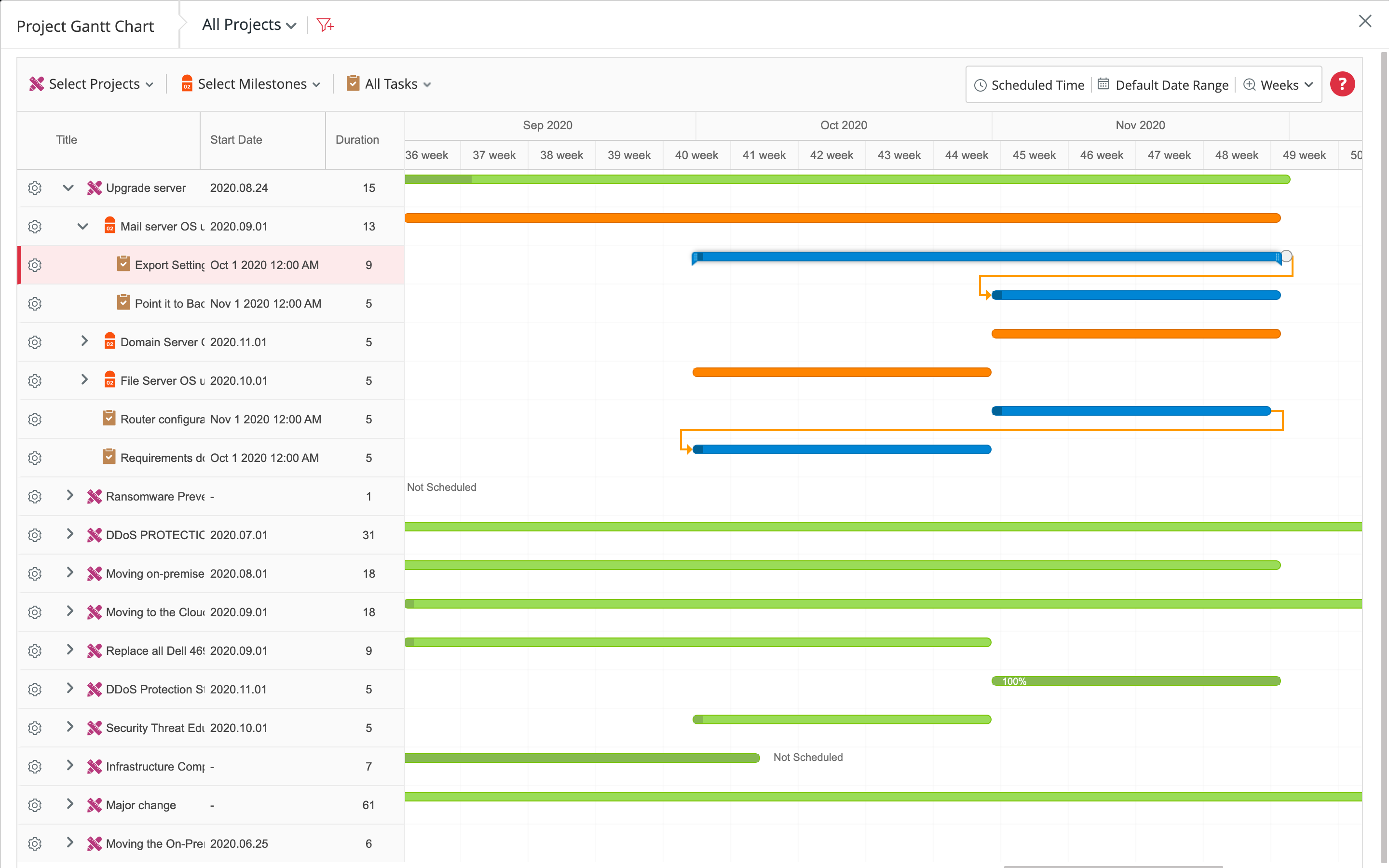1389x868 pixels.
Task: Expand the File Server OS milestone
Action: [x=84, y=380]
